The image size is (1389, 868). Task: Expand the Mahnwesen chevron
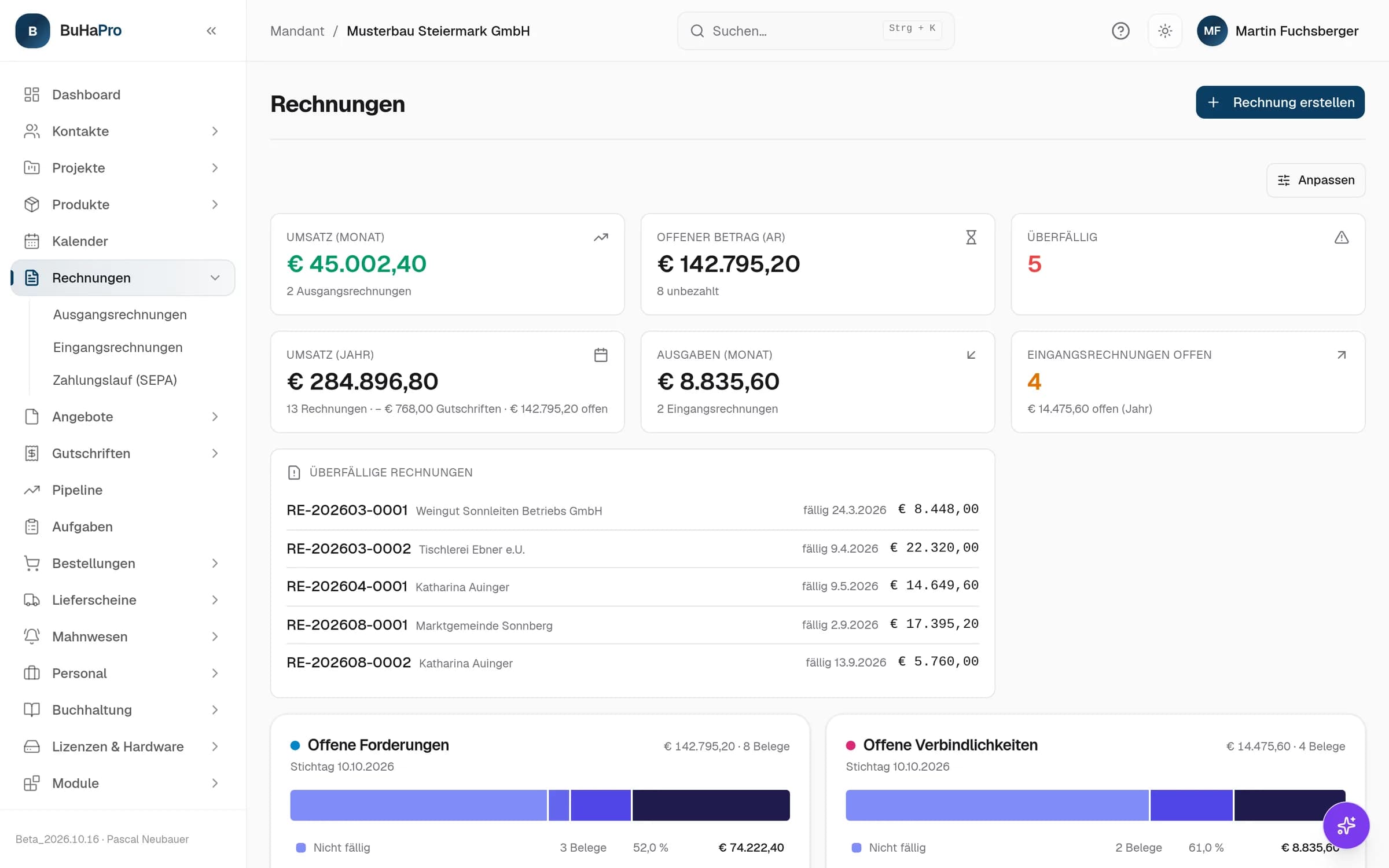coord(215,637)
